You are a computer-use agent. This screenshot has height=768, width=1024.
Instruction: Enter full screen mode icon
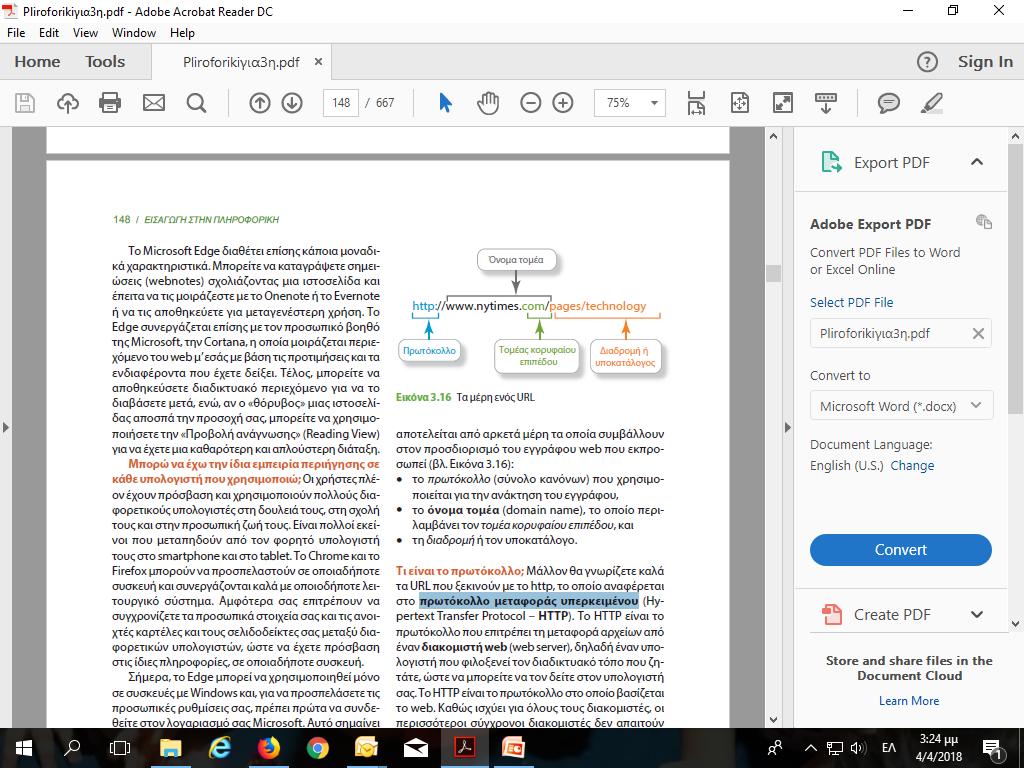(x=782, y=103)
